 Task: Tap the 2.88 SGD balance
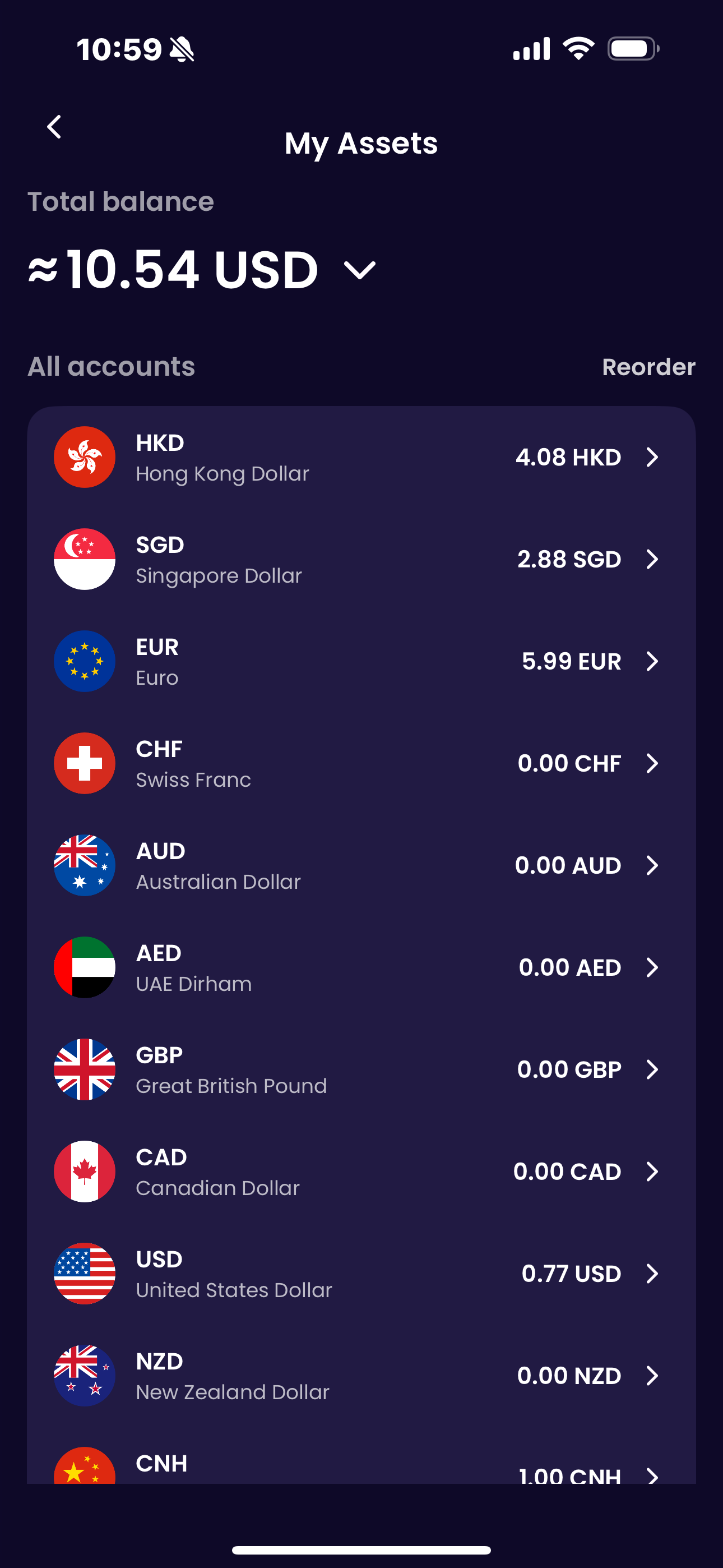[x=568, y=559]
